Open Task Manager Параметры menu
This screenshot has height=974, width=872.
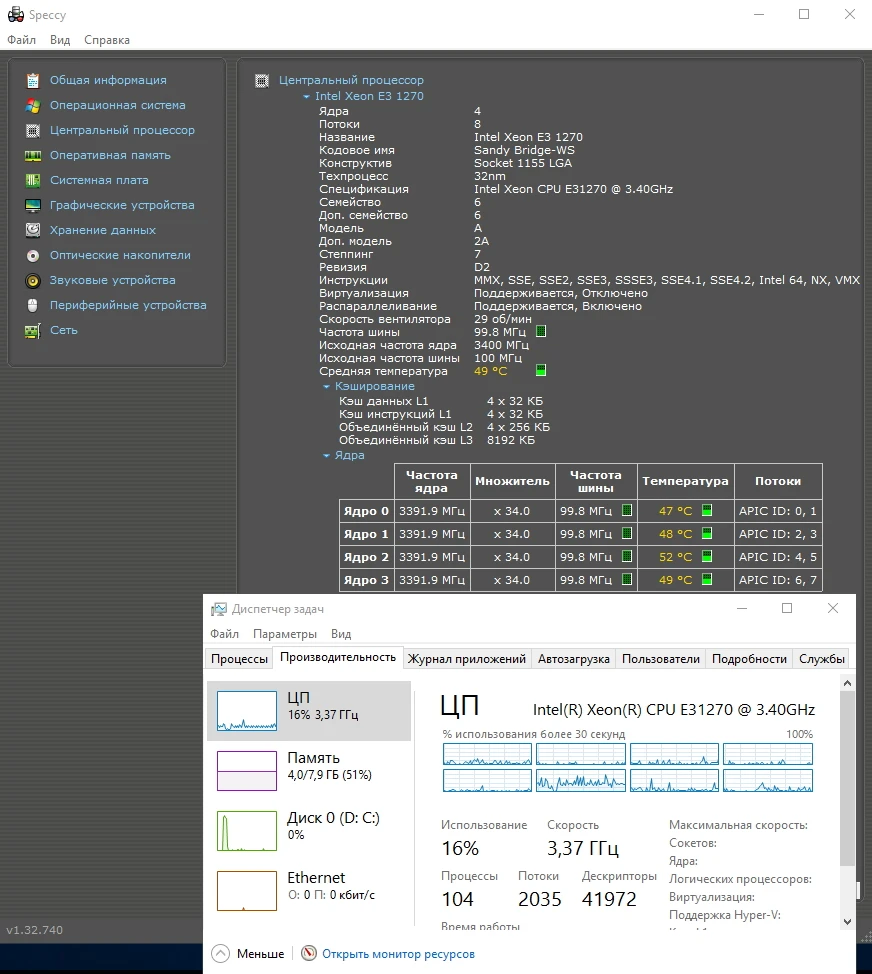[x=284, y=634]
